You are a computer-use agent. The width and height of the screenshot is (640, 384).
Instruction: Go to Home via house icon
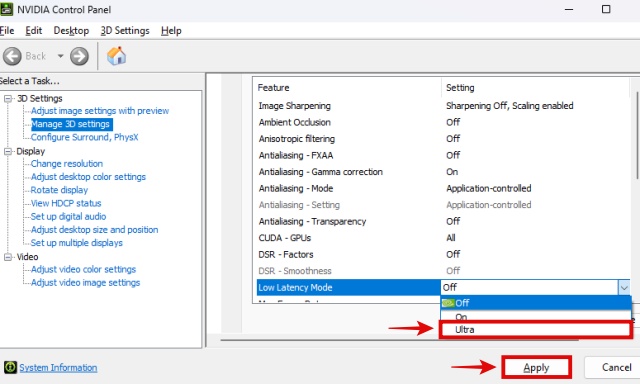click(116, 56)
